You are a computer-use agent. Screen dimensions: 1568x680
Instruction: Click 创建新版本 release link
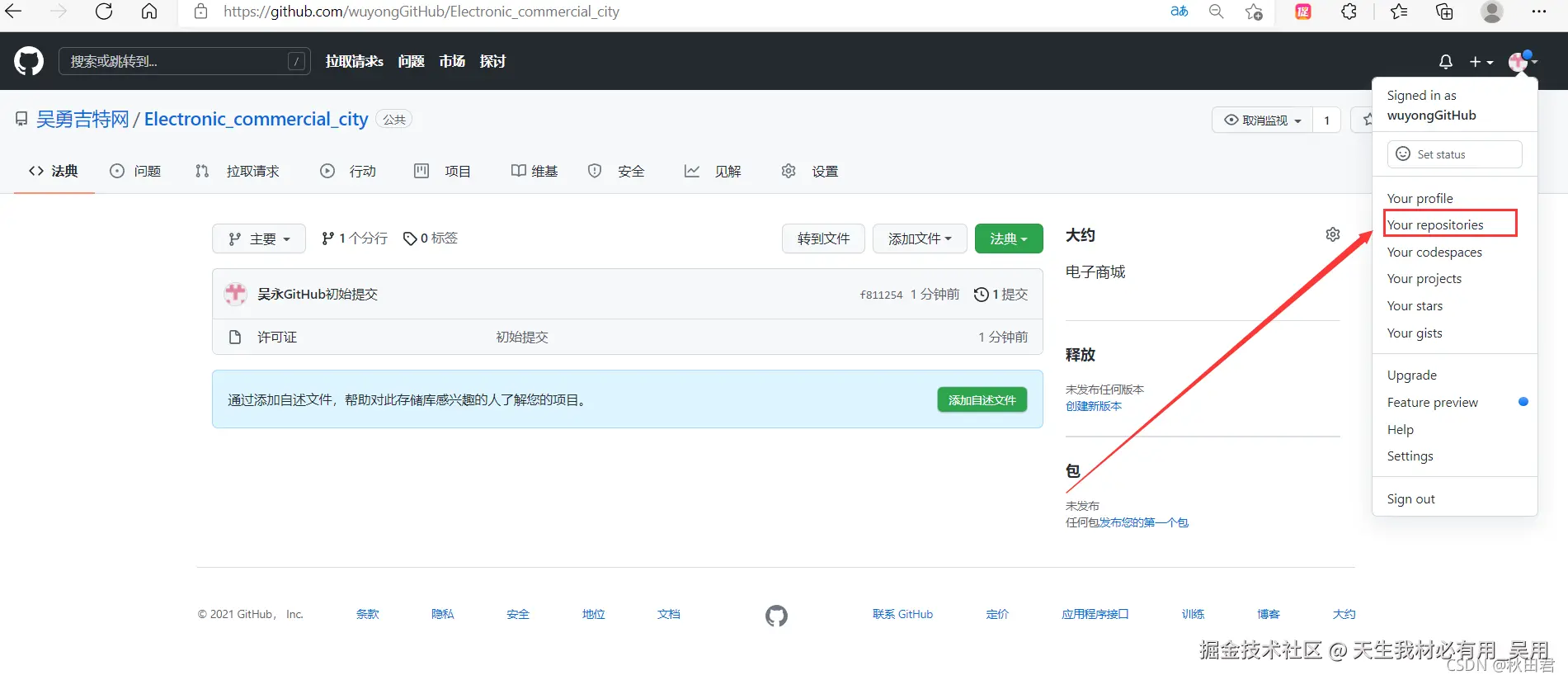tap(1094, 406)
